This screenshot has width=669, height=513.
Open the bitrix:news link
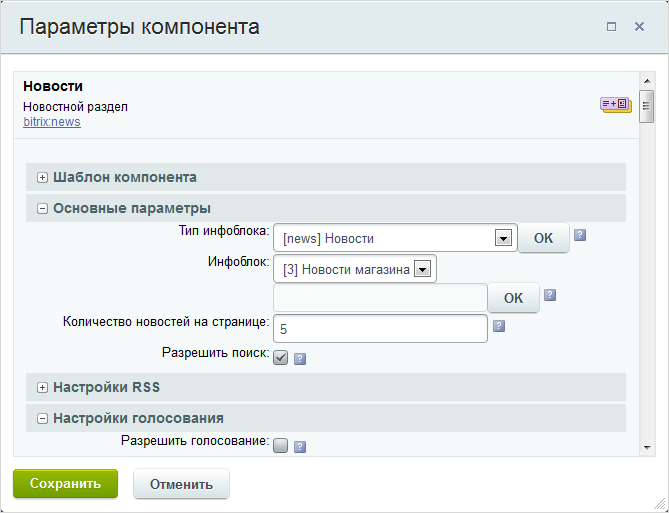(51, 122)
